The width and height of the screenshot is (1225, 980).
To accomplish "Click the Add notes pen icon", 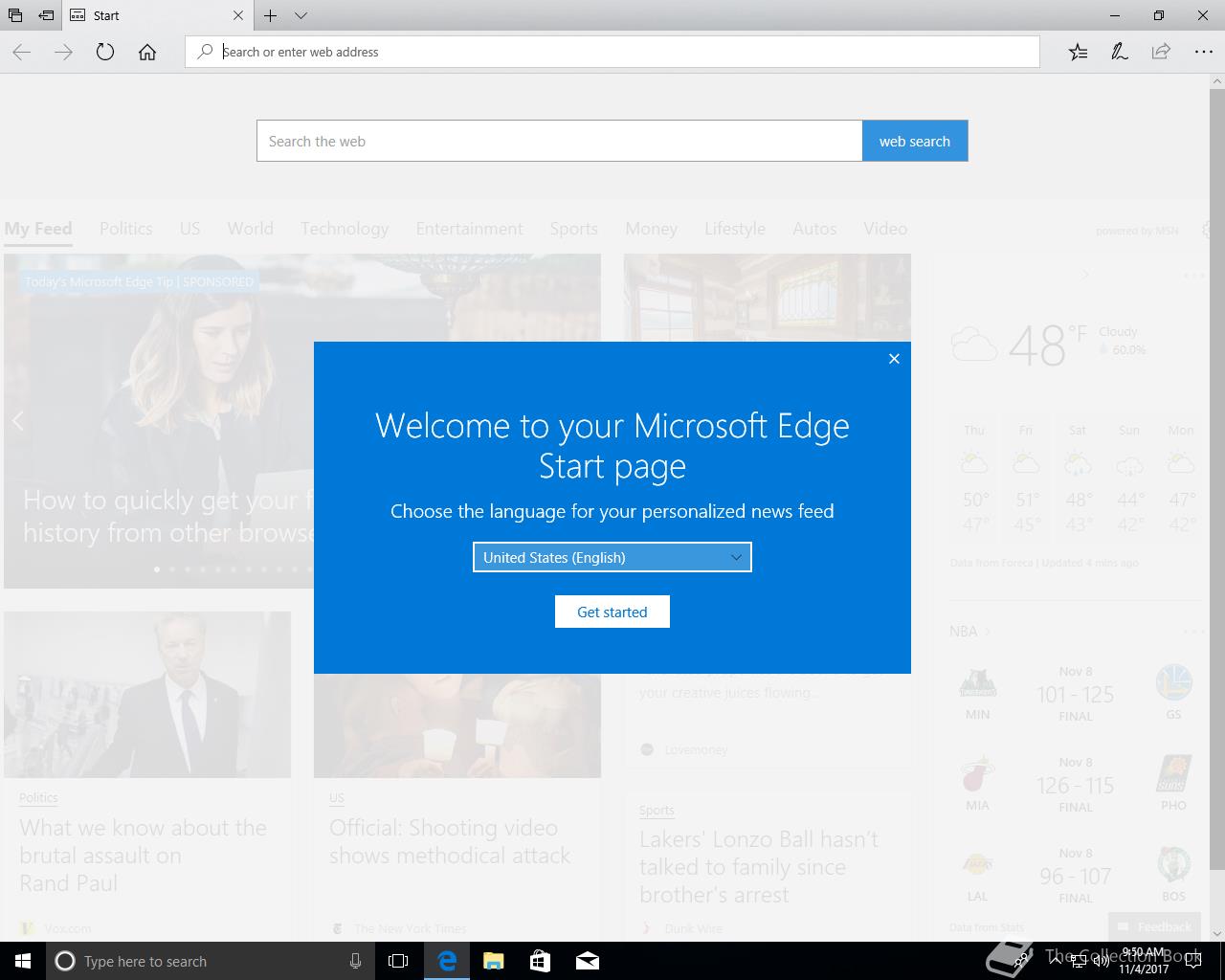I will [x=1119, y=53].
